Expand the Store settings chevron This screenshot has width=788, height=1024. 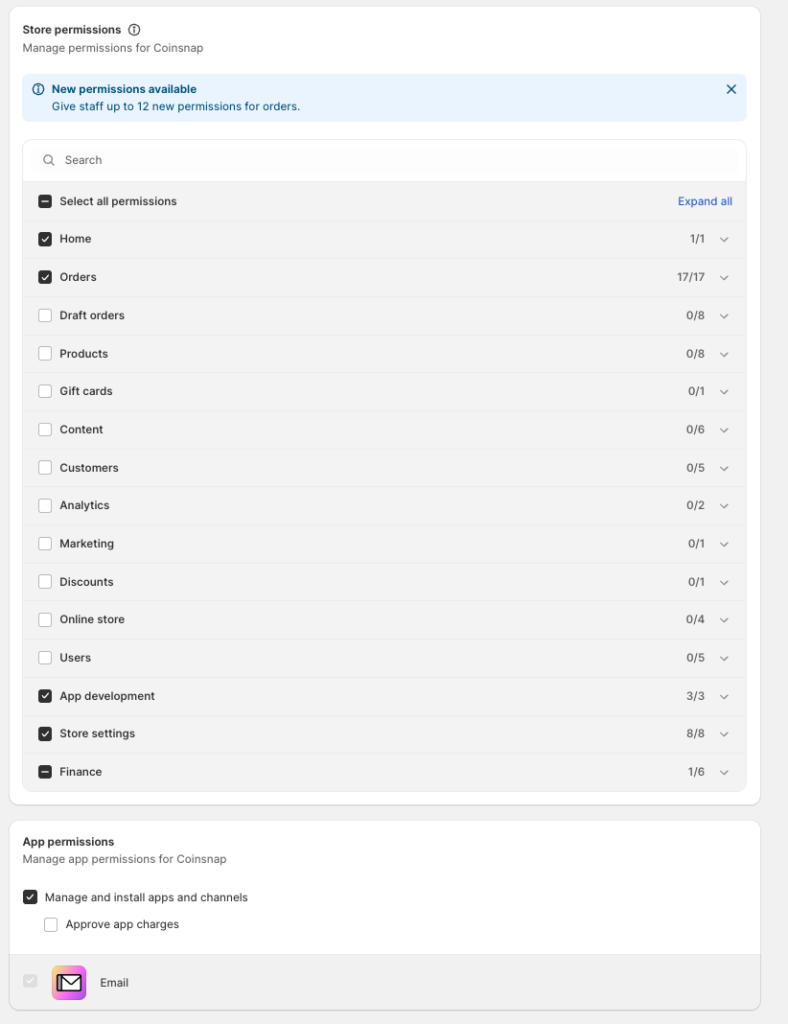coord(724,734)
